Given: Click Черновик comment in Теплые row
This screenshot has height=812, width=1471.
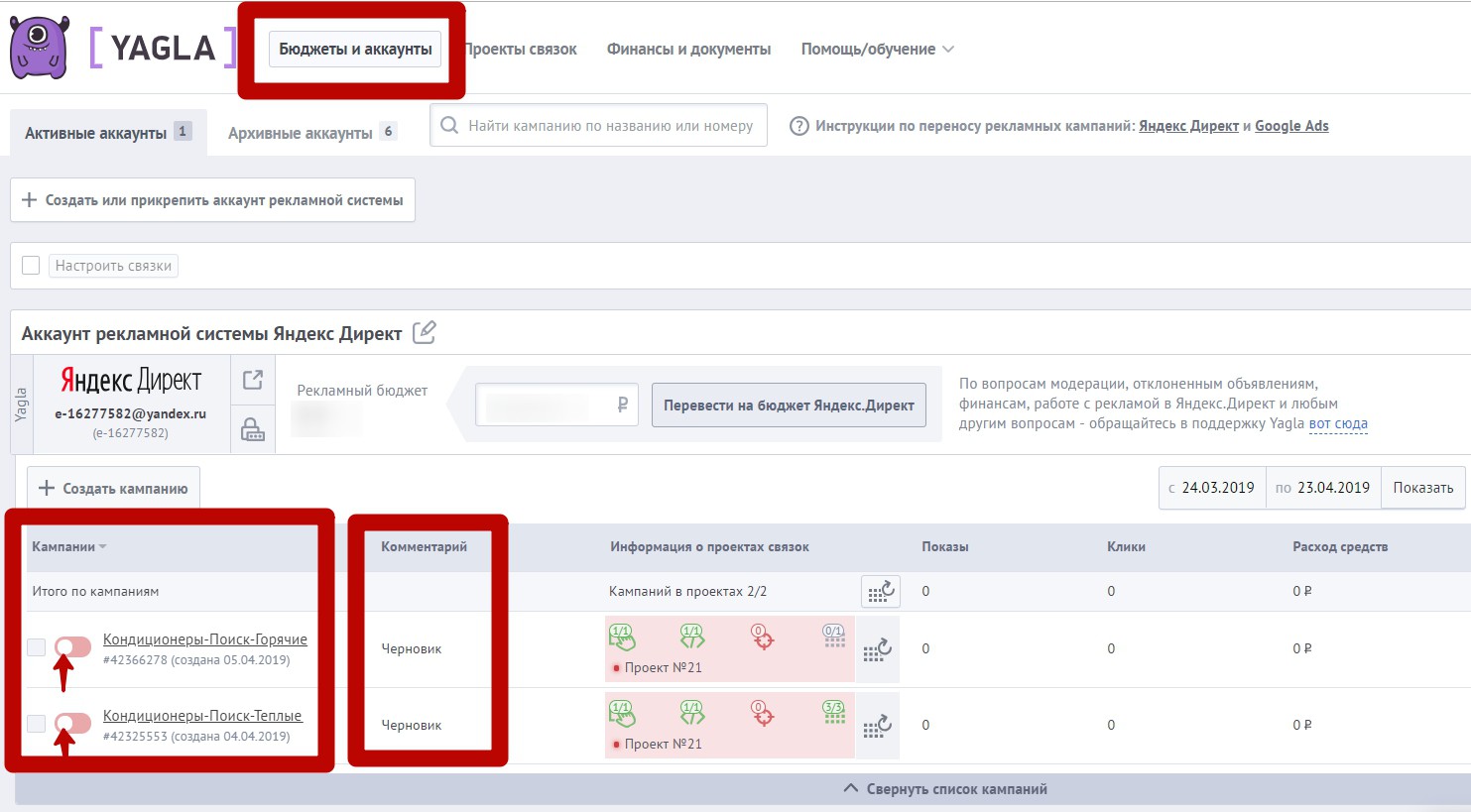Looking at the screenshot, I should pos(412,726).
